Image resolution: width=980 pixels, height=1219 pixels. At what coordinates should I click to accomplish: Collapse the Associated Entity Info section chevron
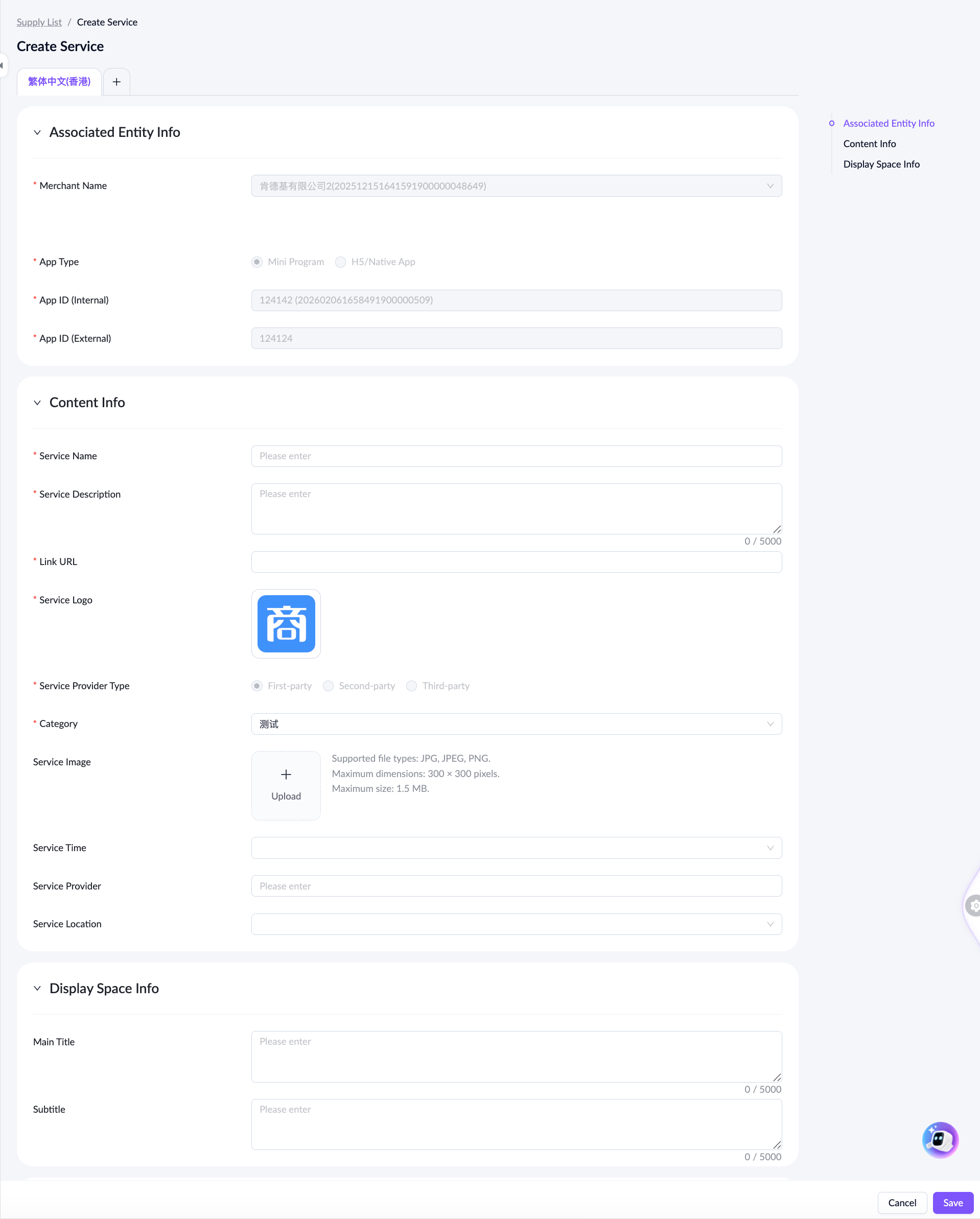tap(37, 132)
